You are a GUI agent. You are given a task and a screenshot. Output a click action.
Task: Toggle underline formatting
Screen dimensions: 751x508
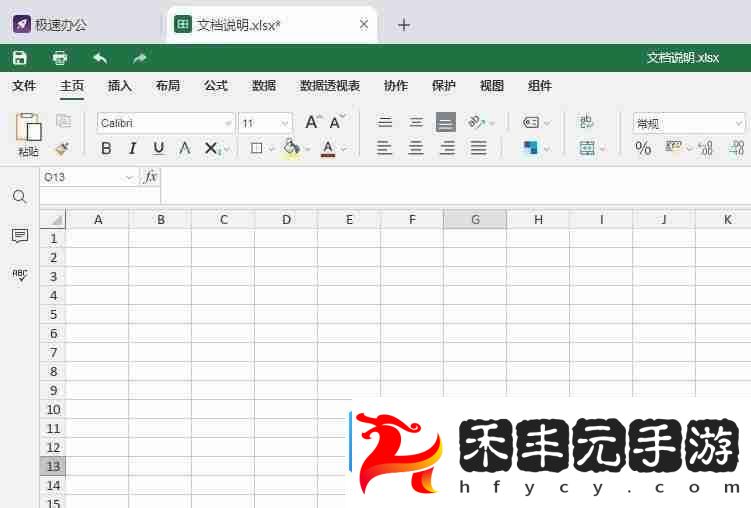159,148
